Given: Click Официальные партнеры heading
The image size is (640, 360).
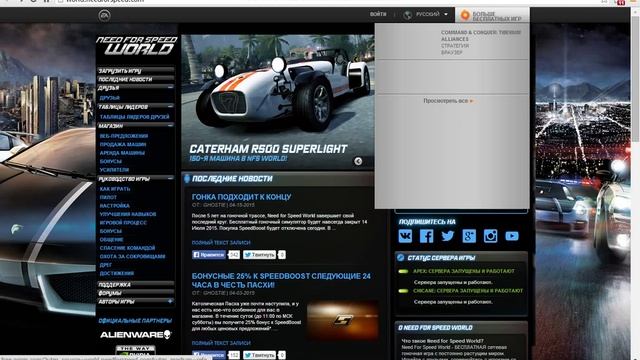Looking at the screenshot, I should pyautogui.click(x=135, y=321).
